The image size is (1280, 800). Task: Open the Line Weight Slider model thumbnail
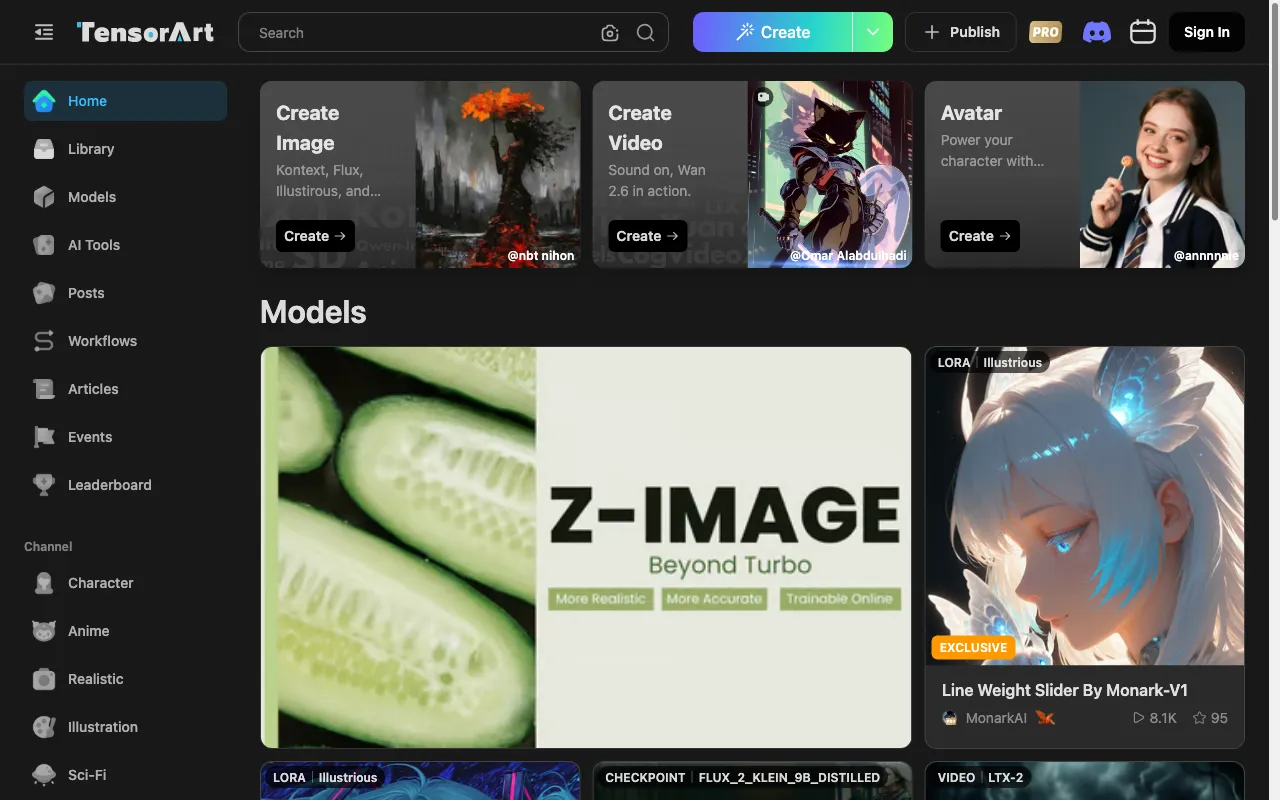click(x=1084, y=506)
